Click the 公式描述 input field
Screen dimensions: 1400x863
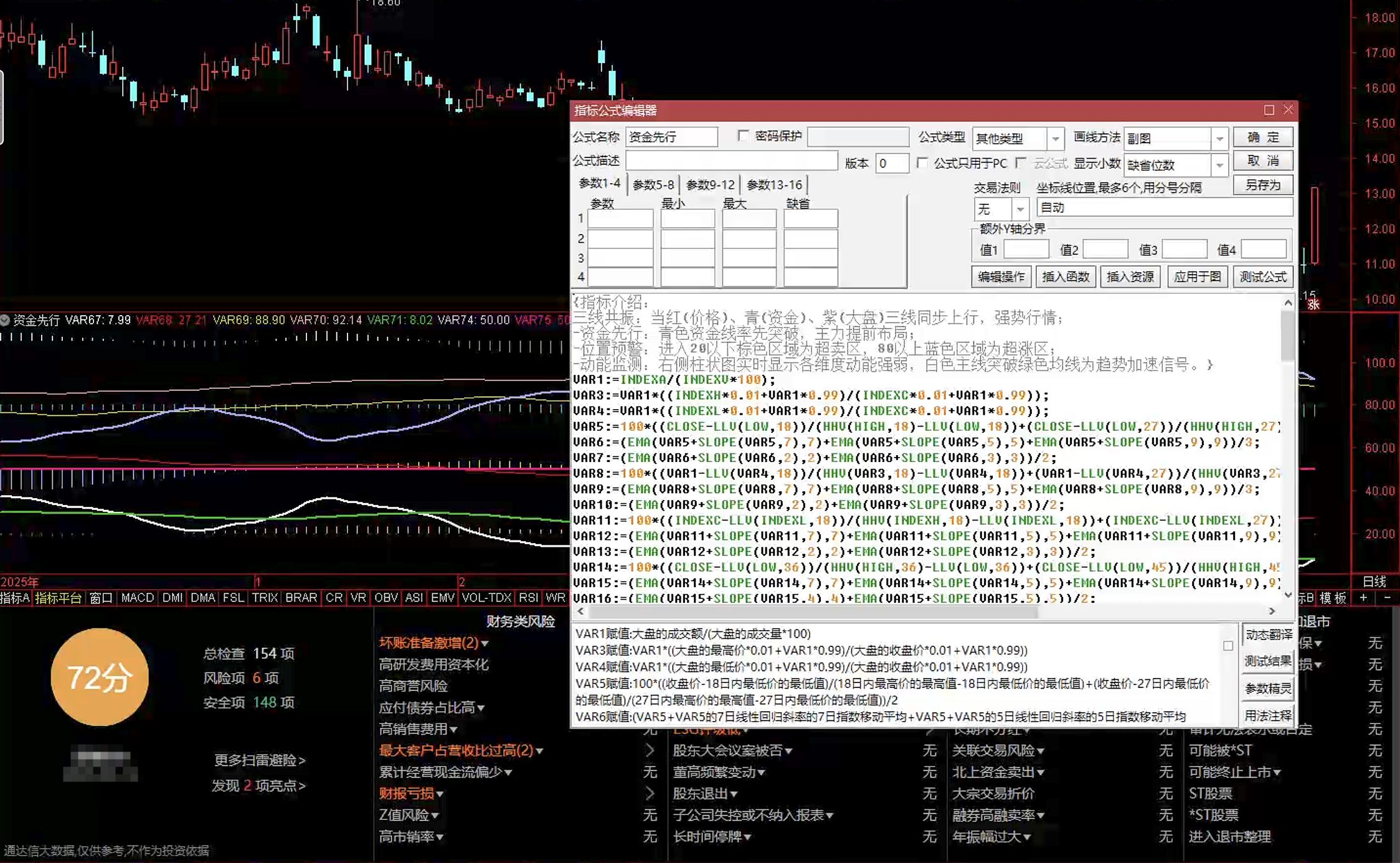point(731,161)
